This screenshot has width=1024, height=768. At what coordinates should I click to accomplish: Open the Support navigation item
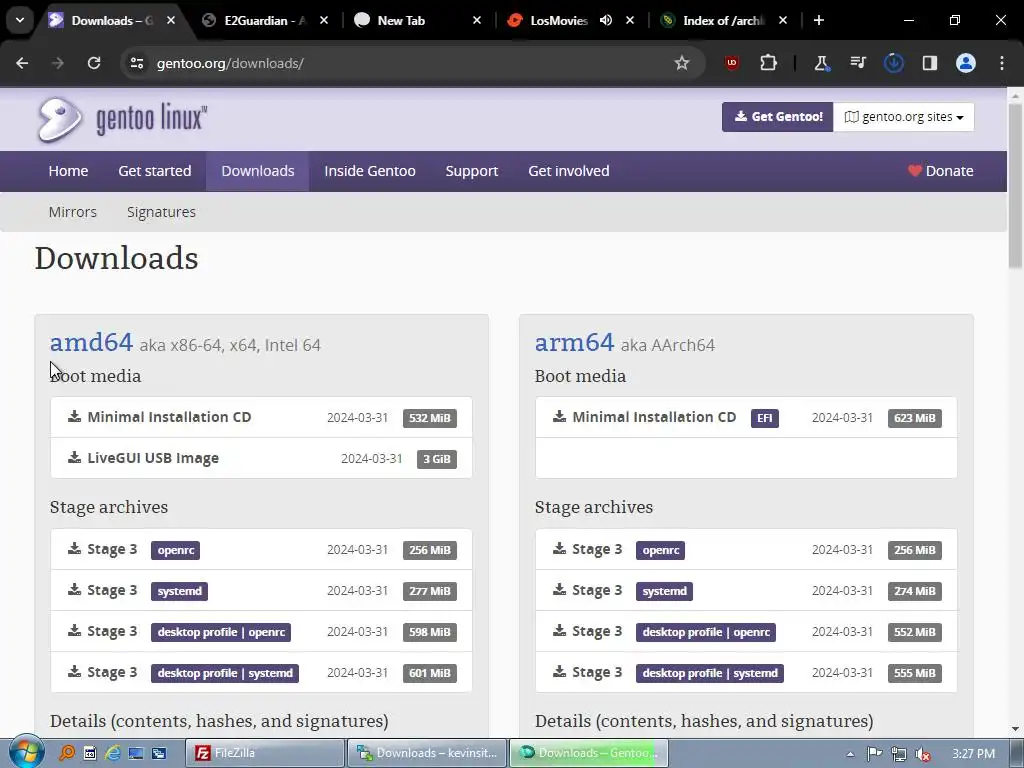[x=472, y=171]
